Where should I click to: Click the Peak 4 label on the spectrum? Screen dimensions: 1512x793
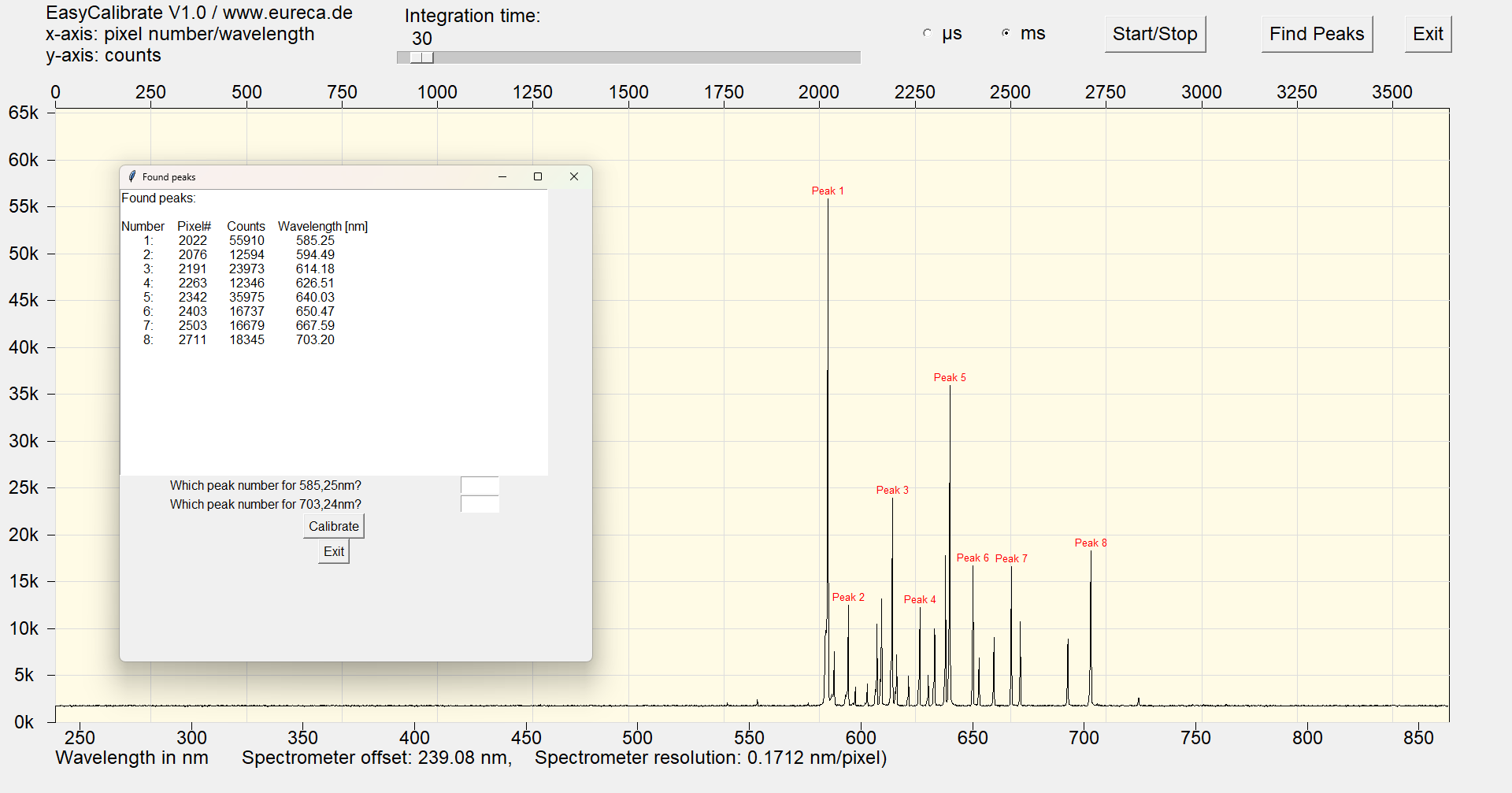point(920,599)
